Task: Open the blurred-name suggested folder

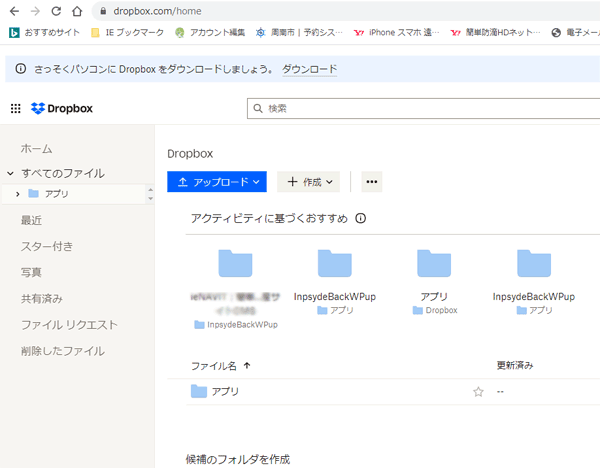Action: click(x=235, y=263)
